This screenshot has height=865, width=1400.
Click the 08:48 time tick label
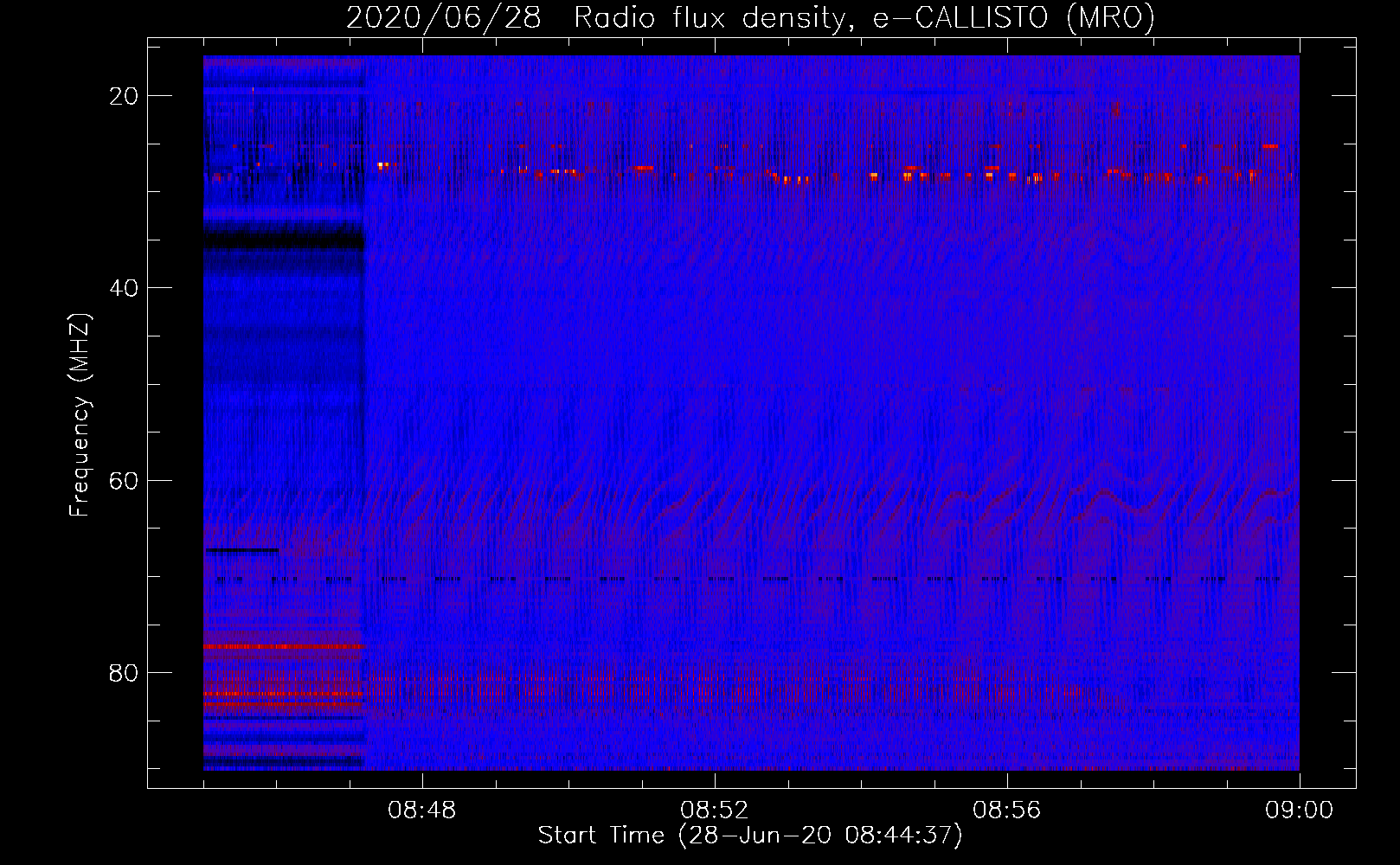[422, 811]
